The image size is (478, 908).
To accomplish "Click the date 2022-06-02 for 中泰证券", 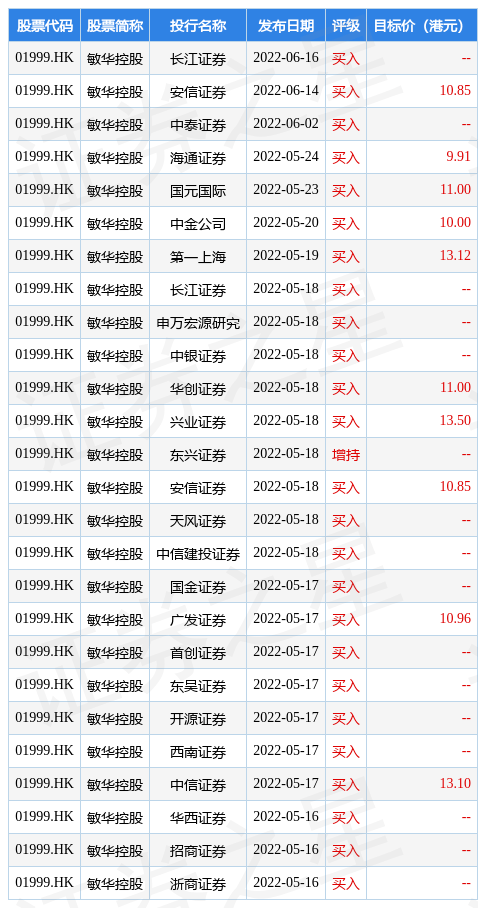I will 286,124.
